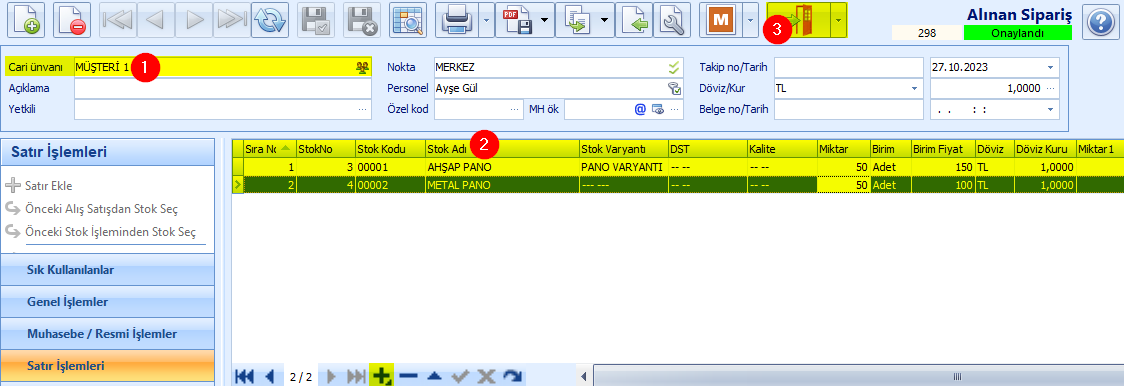Cancel changes with the floppy disk X icon
The height and width of the screenshot is (386, 1124).
coord(362,21)
